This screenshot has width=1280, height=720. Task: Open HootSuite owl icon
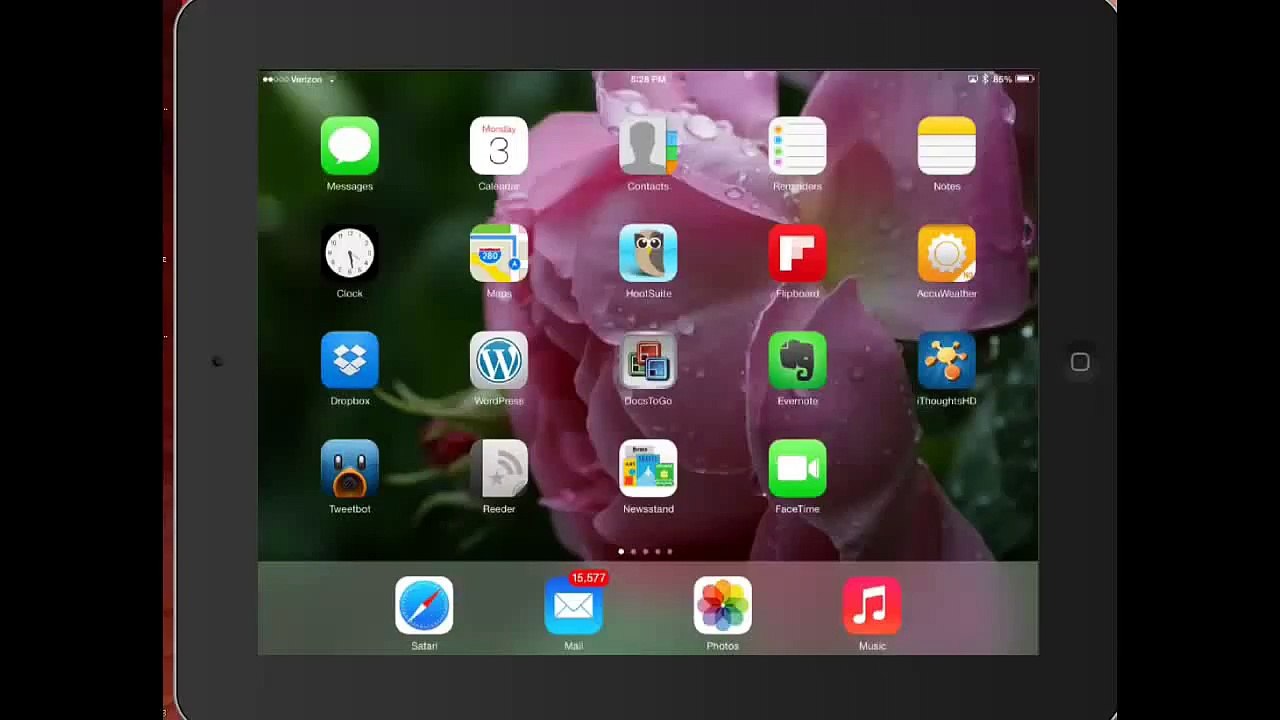[x=648, y=254]
